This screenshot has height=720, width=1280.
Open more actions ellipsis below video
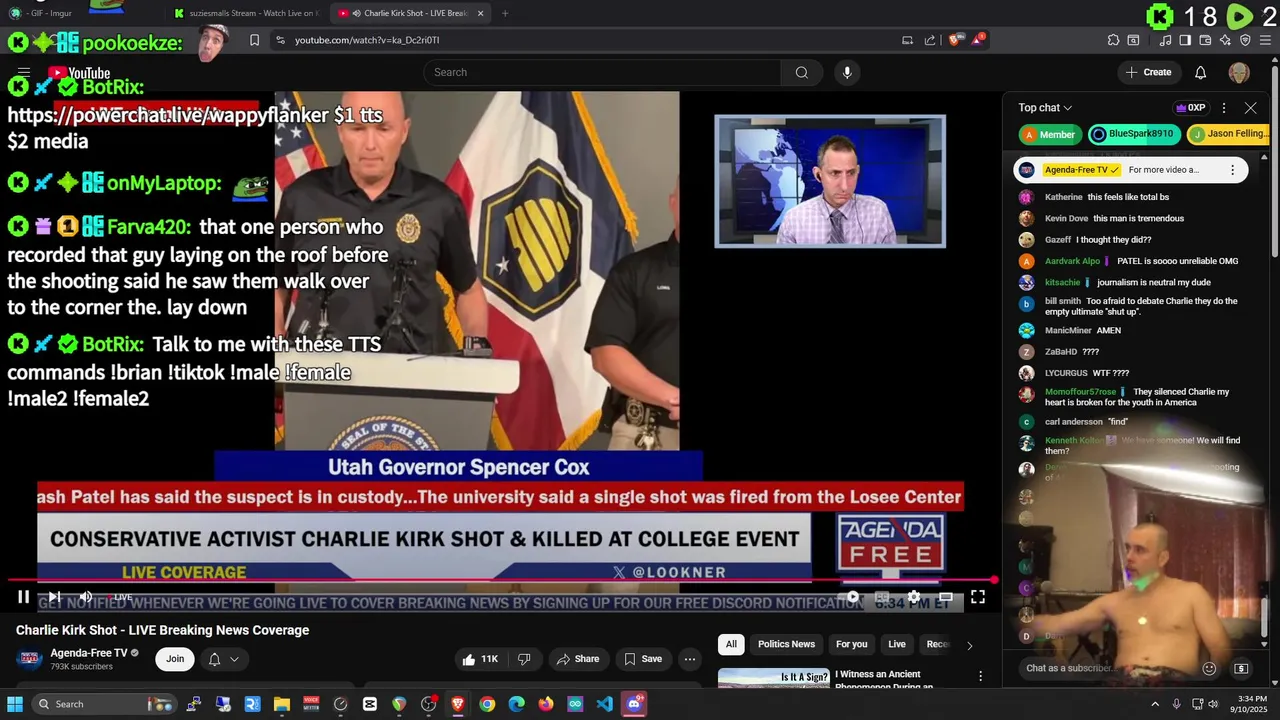[689, 659]
